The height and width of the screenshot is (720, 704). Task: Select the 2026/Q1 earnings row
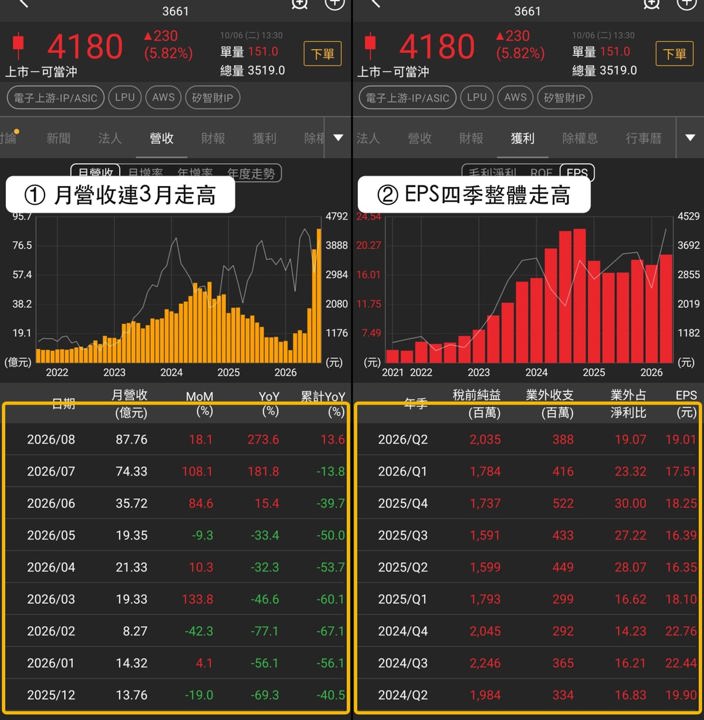coord(528,471)
